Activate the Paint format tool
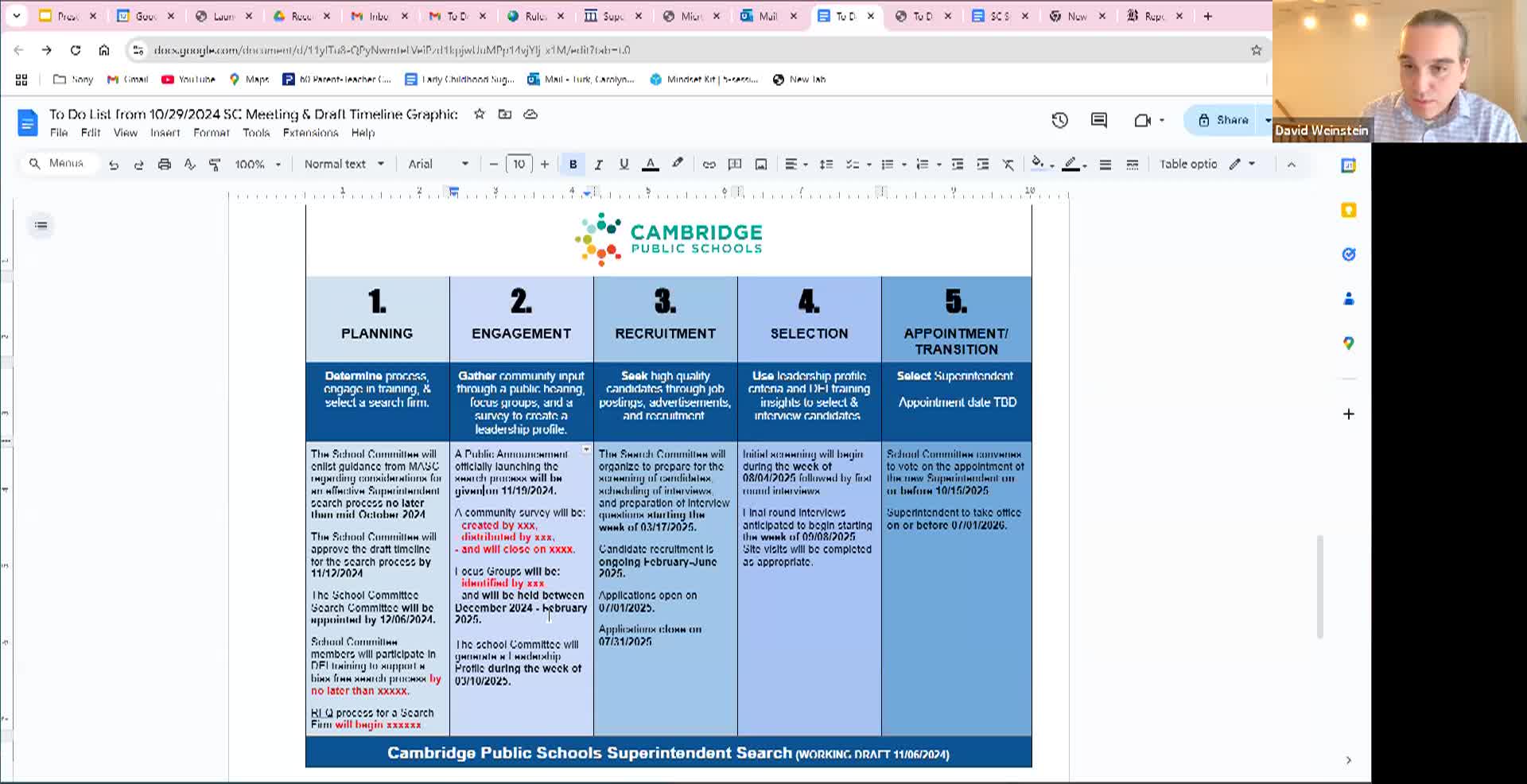The height and width of the screenshot is (784, 1527). tap(215, 165)
